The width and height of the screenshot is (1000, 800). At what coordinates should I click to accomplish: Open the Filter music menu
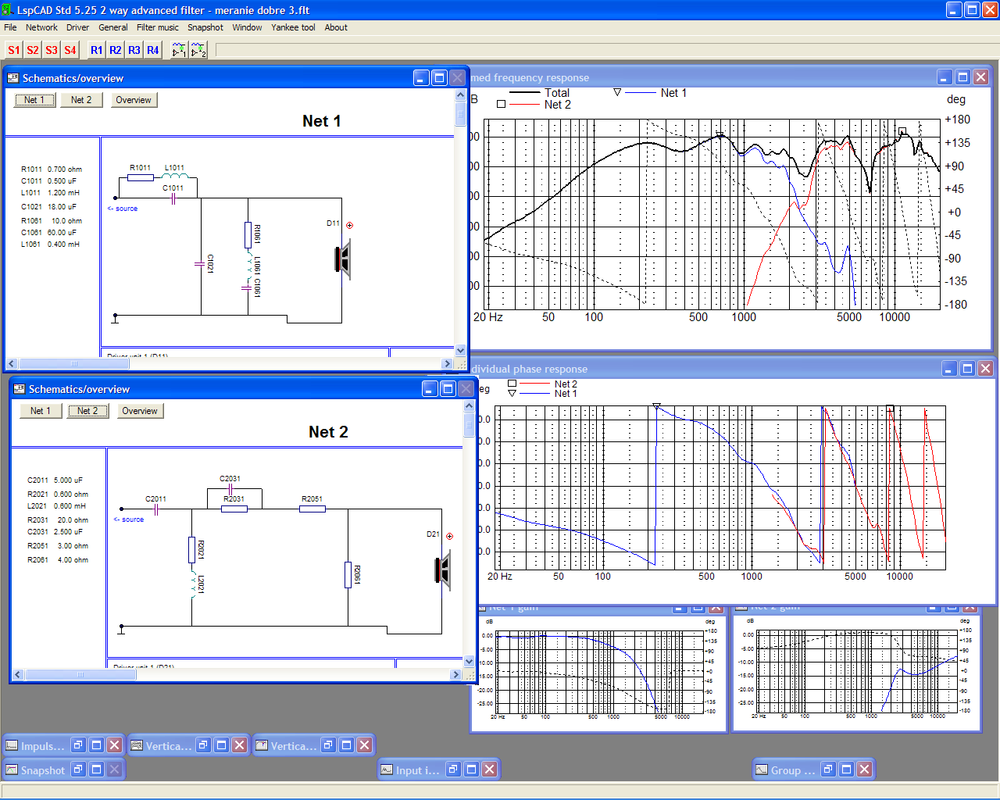point(158,27)
